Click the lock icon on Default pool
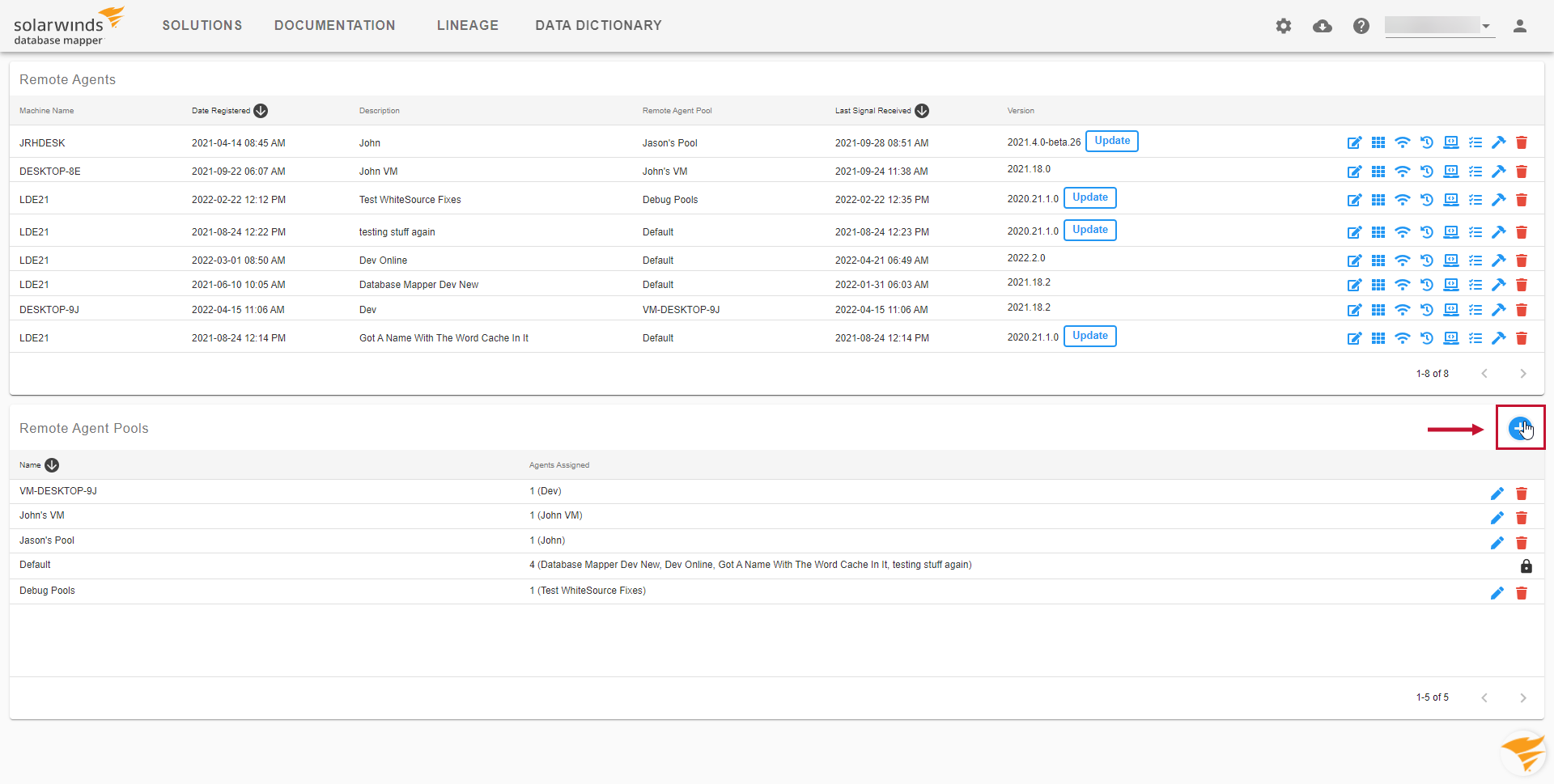This screenshot has width=1554, height=784. 1526,566
